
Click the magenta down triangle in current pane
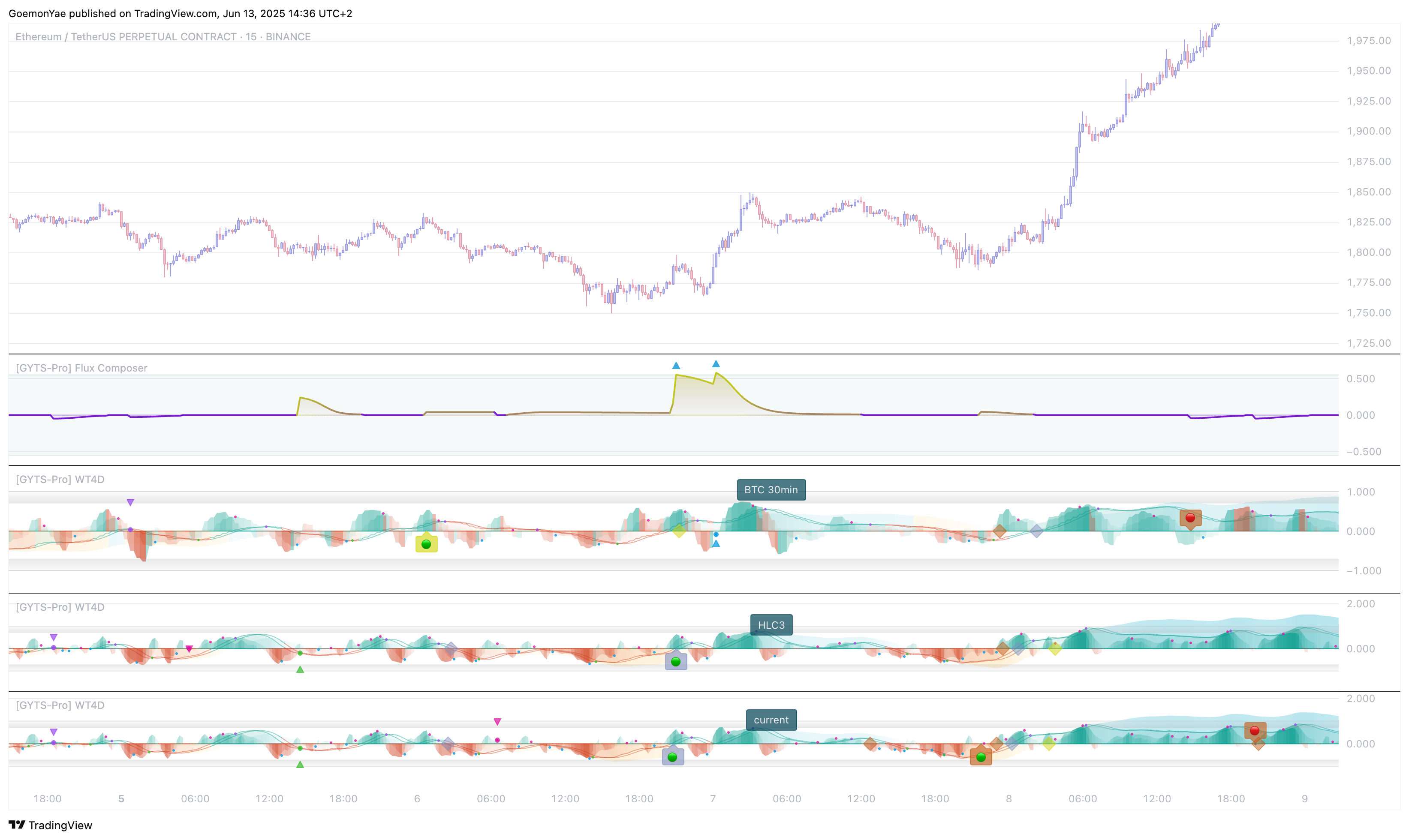click(497, 722)
